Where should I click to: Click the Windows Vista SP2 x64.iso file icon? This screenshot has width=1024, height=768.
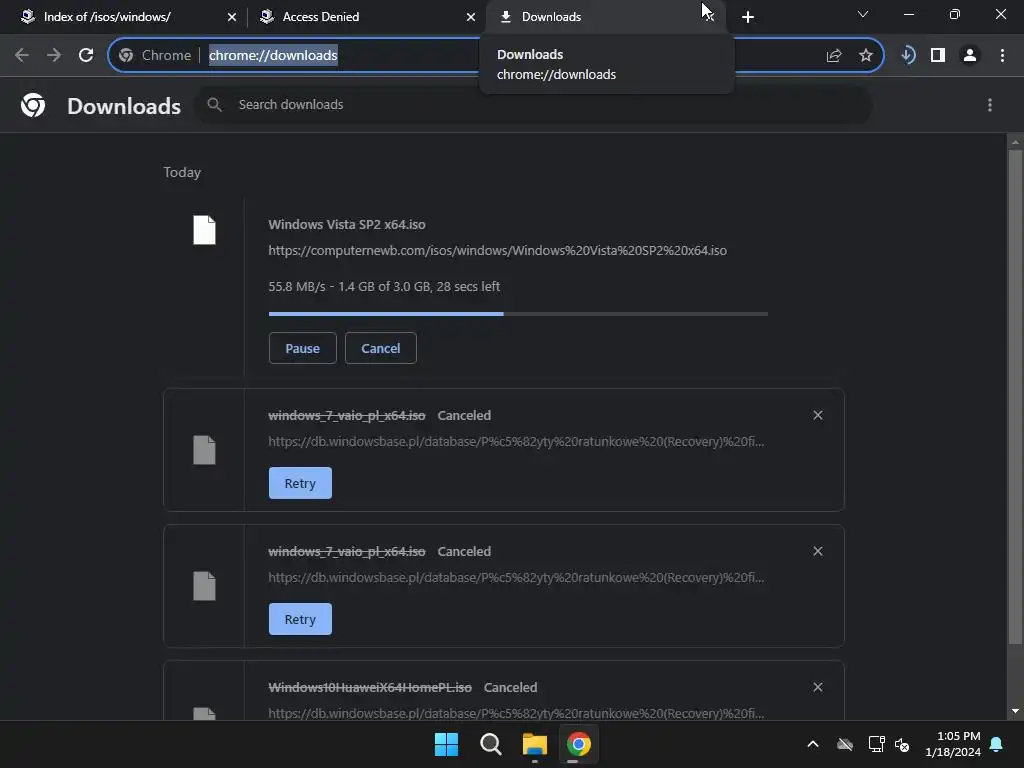click(204, 230)
